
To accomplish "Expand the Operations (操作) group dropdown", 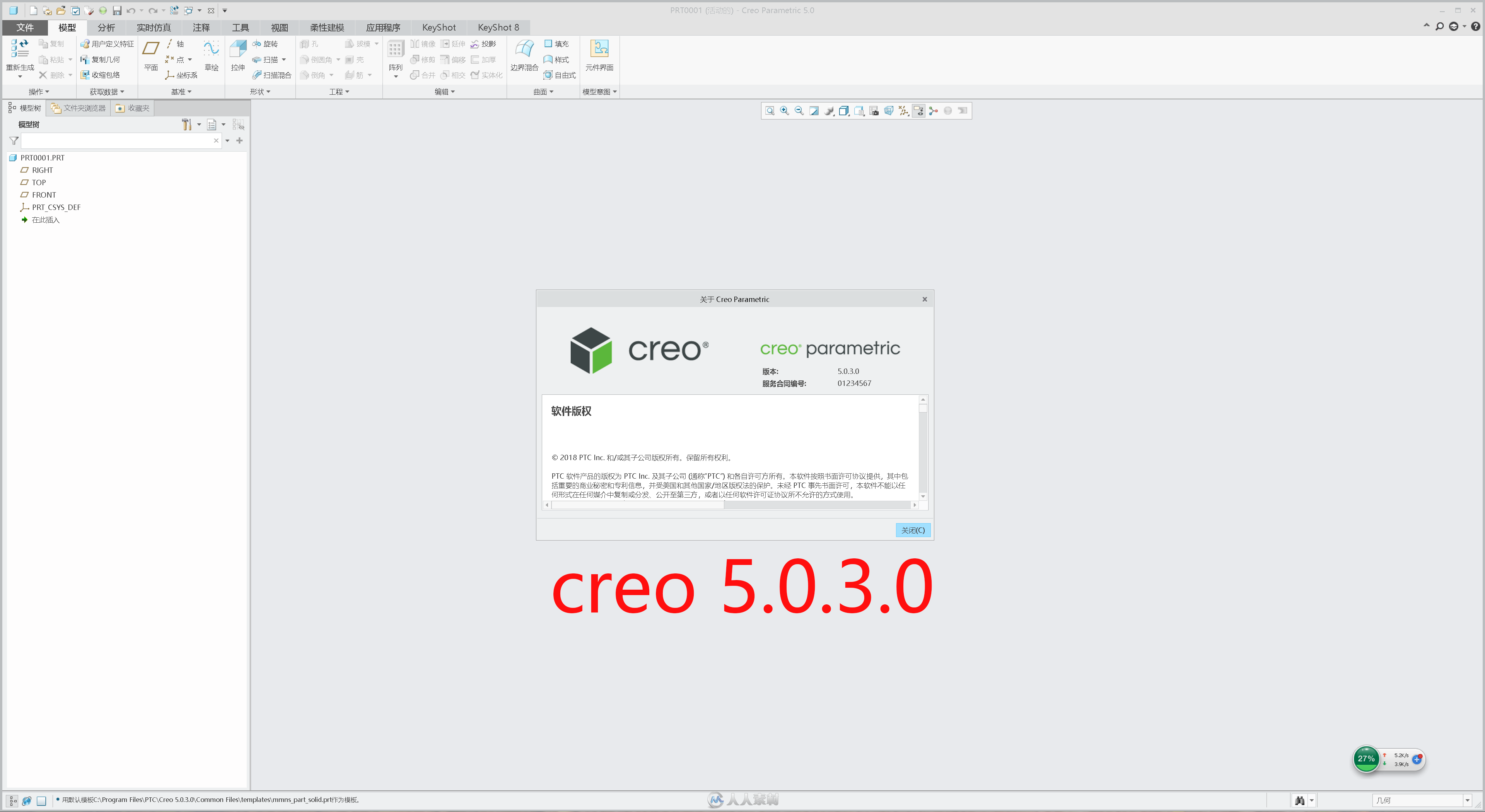I will tap(39, 92).
